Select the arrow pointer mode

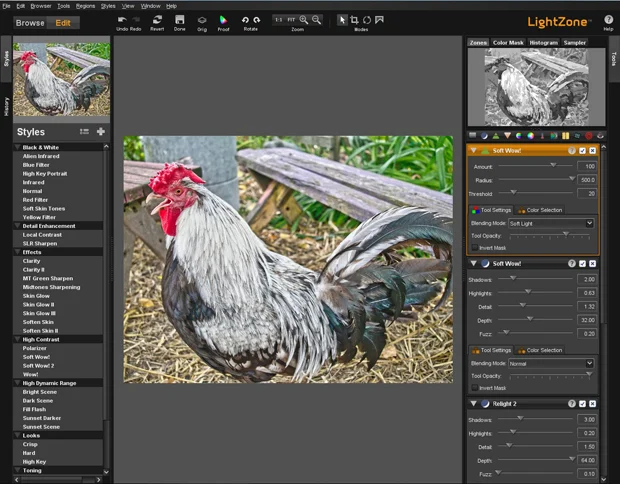342,20
